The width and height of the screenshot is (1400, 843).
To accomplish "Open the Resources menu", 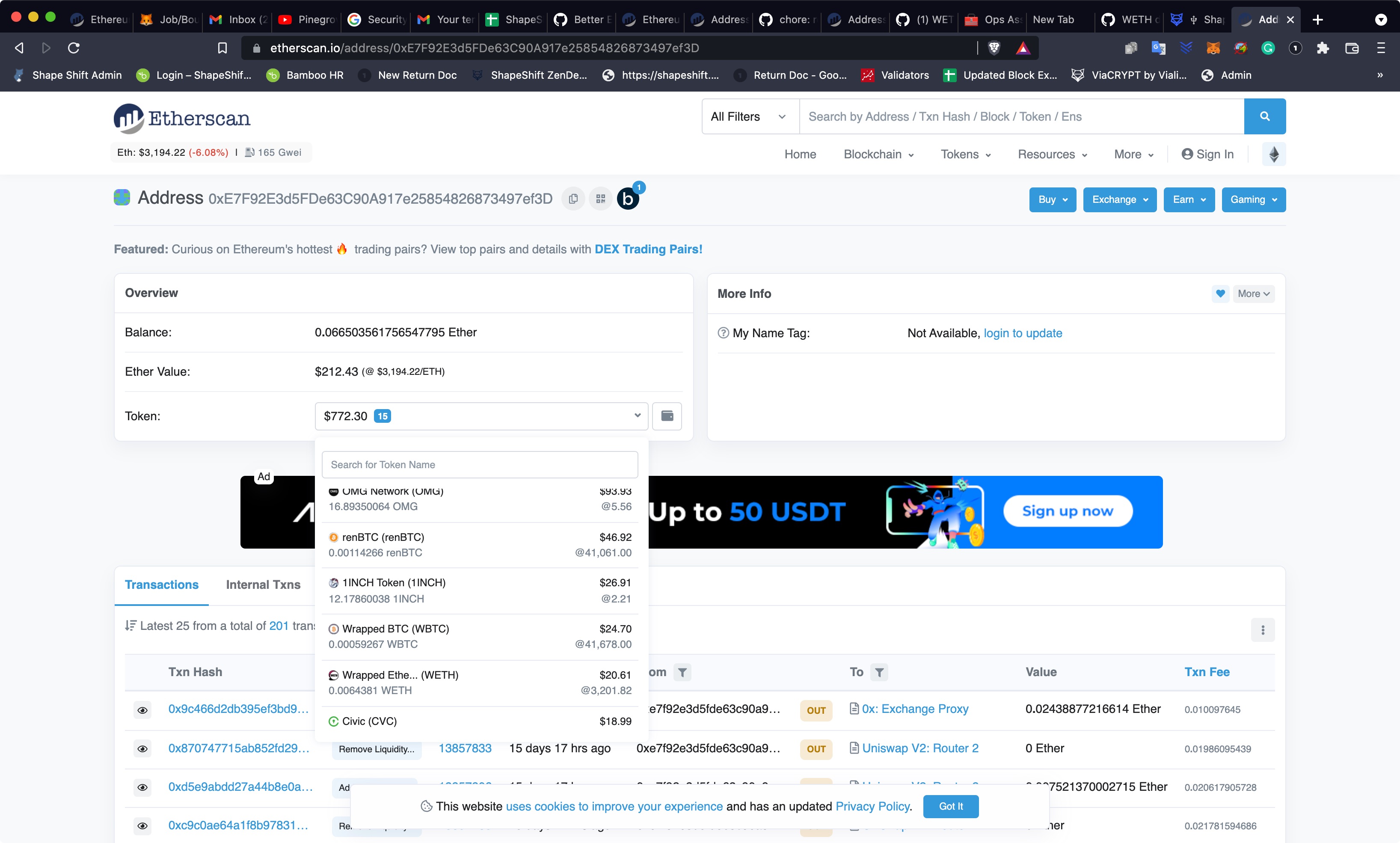I will (1052, 154).
